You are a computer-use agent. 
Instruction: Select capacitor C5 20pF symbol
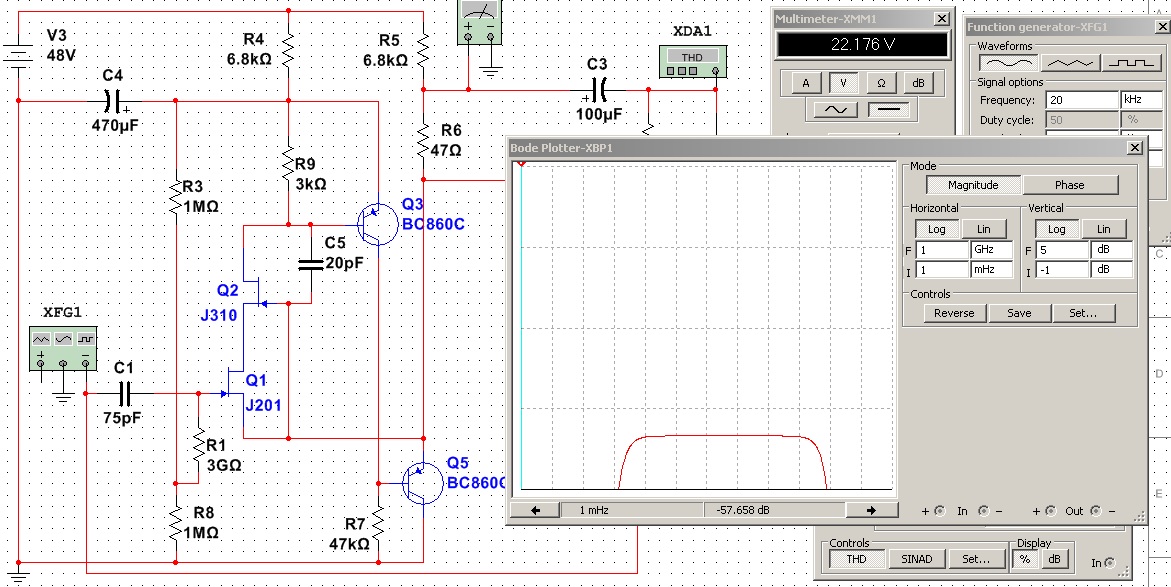click(311, 264)
